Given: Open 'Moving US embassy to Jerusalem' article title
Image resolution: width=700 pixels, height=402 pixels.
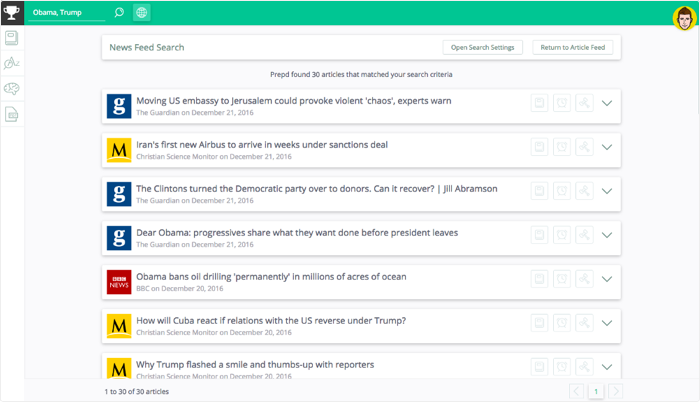Looking at the screenshot, I should [294, 101].
